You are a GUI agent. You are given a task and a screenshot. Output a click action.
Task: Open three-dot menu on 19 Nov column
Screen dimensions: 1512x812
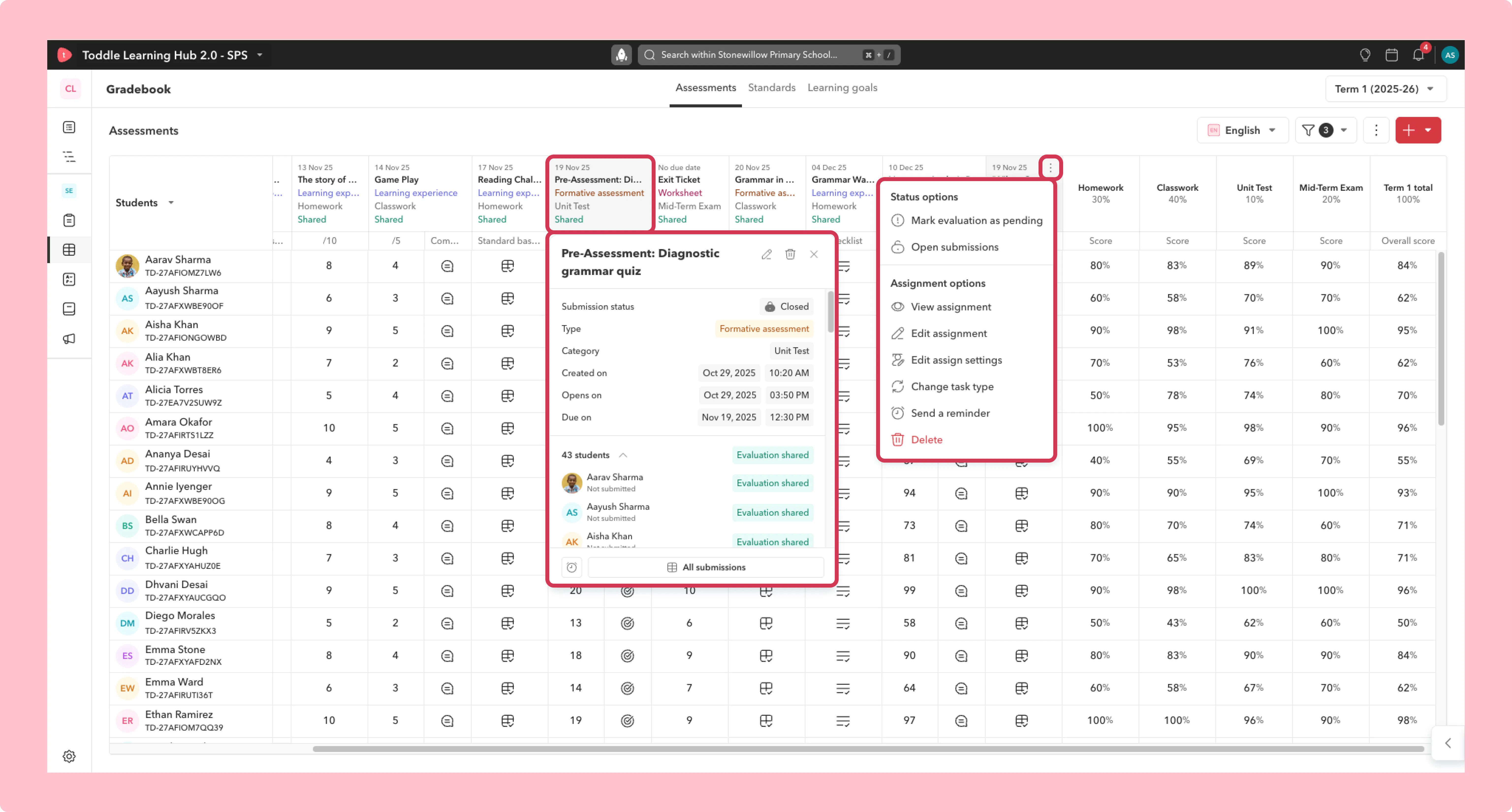pyautogui.click(x=1051, y=168)
